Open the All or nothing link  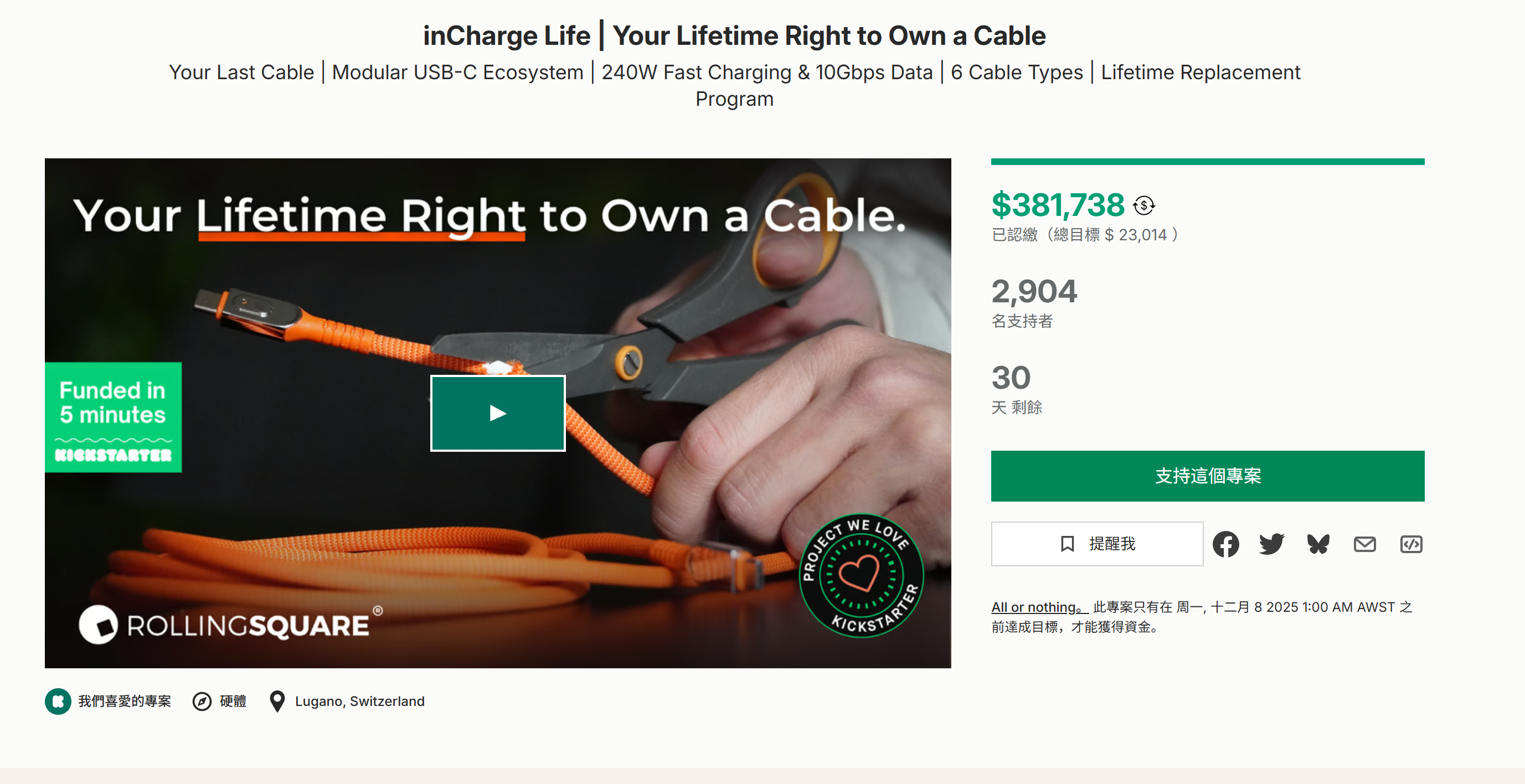(x=1039, y=607)
